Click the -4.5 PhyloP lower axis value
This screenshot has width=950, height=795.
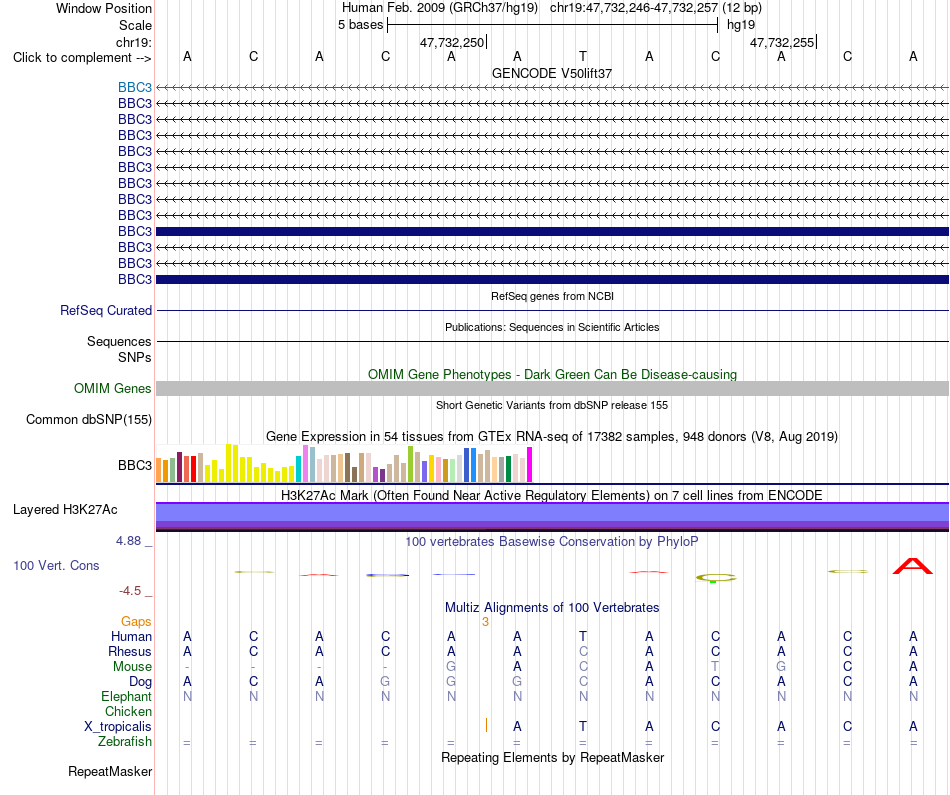[130, 591]
